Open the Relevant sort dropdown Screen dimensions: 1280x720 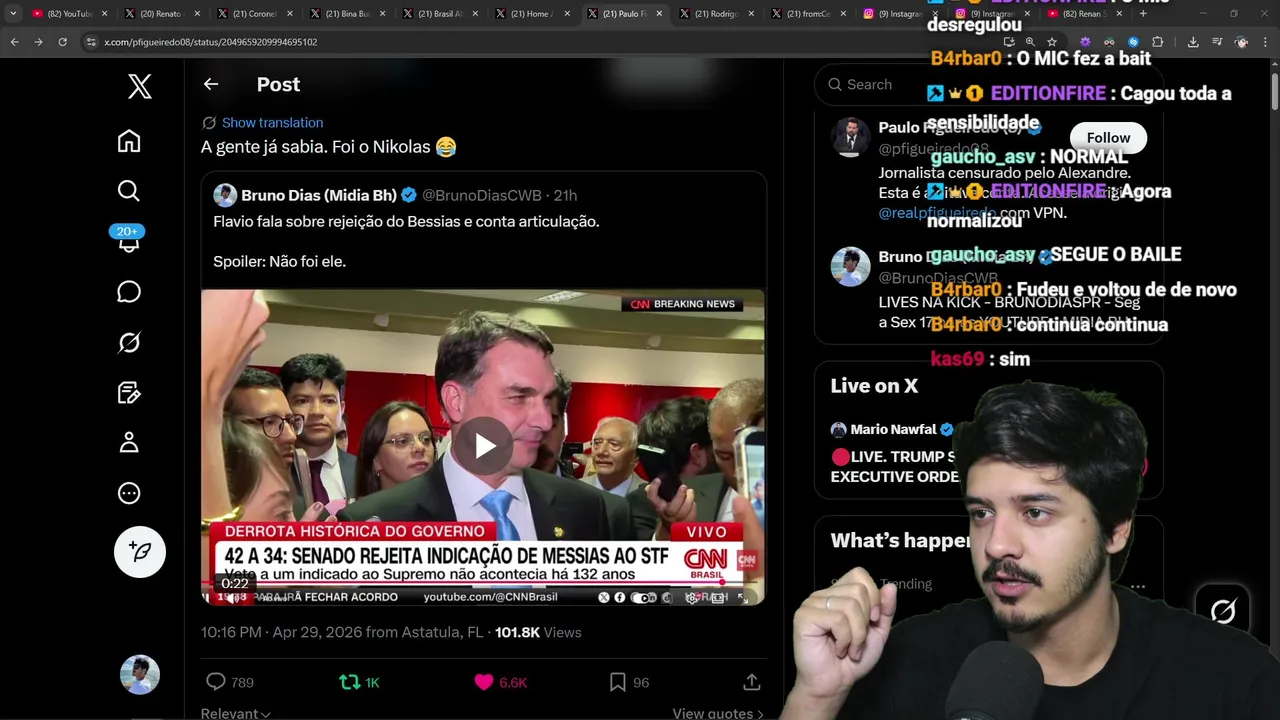click(x=235, y=713)
